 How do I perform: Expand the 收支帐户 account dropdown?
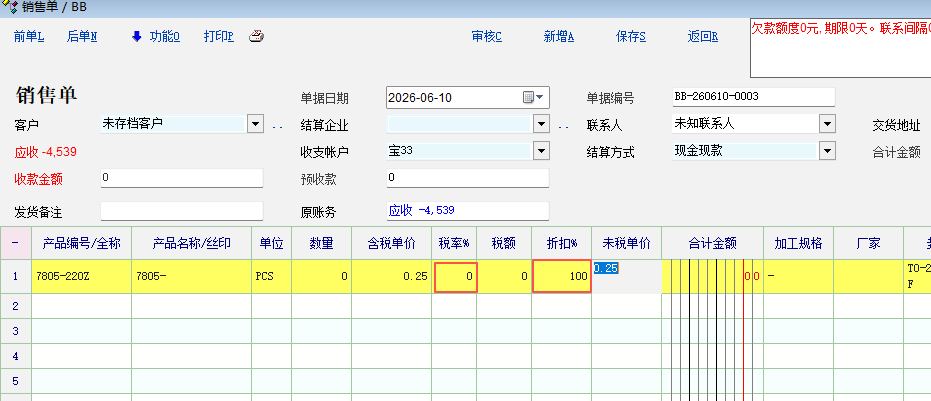541,151
